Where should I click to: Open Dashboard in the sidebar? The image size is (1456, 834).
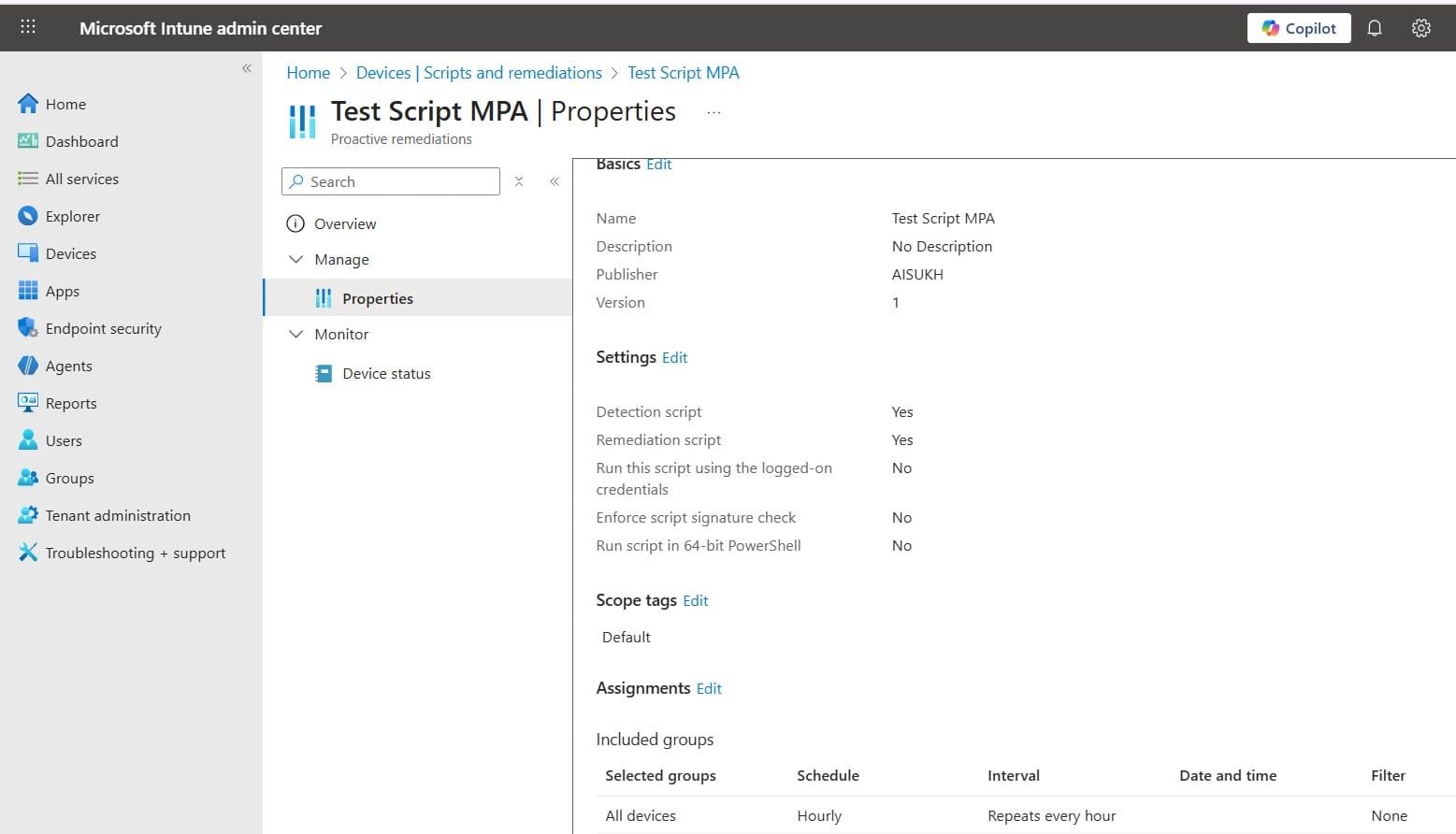click(82, 141)
